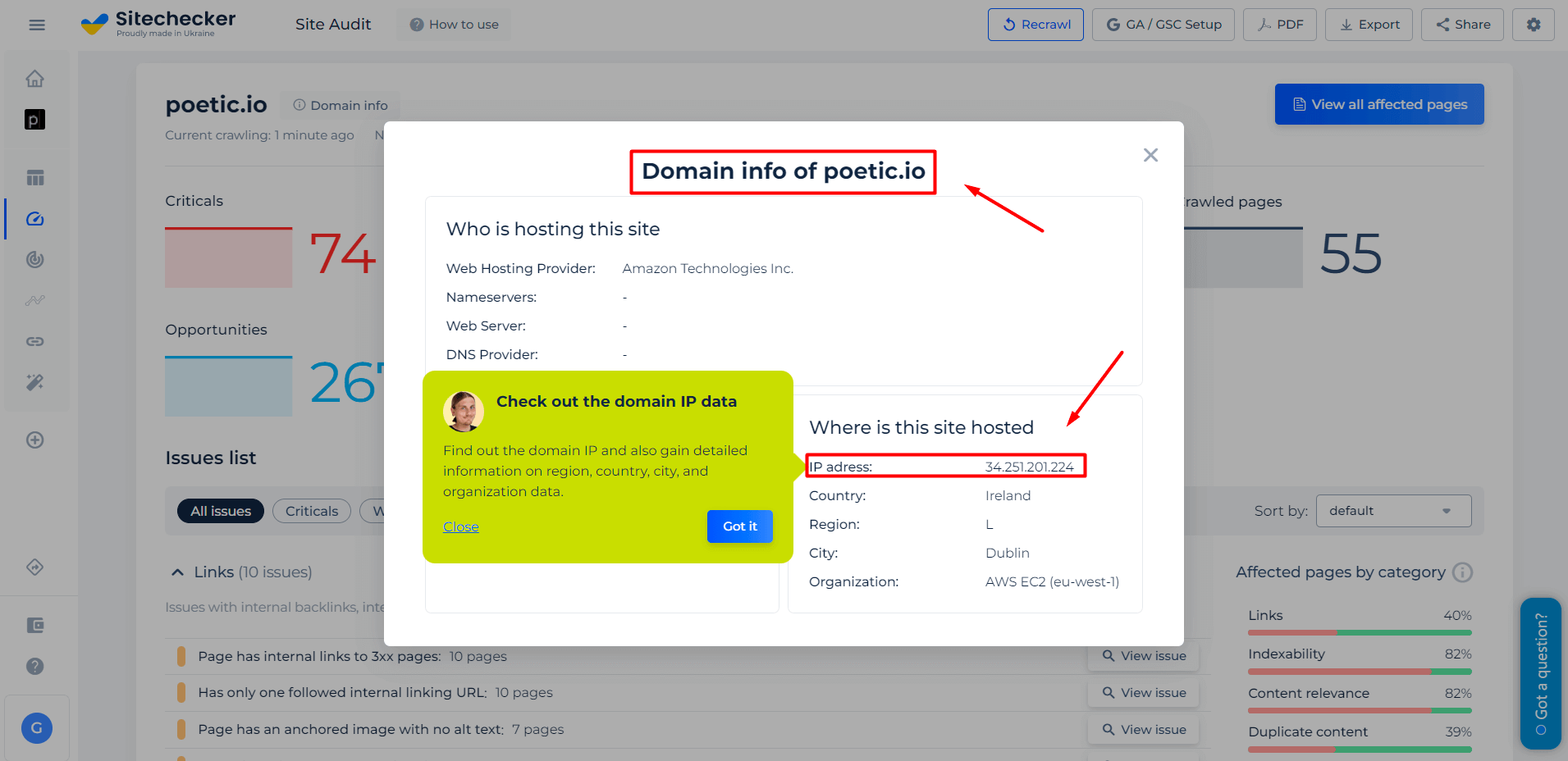Click the Criticals 74 count

pos(342,253)
